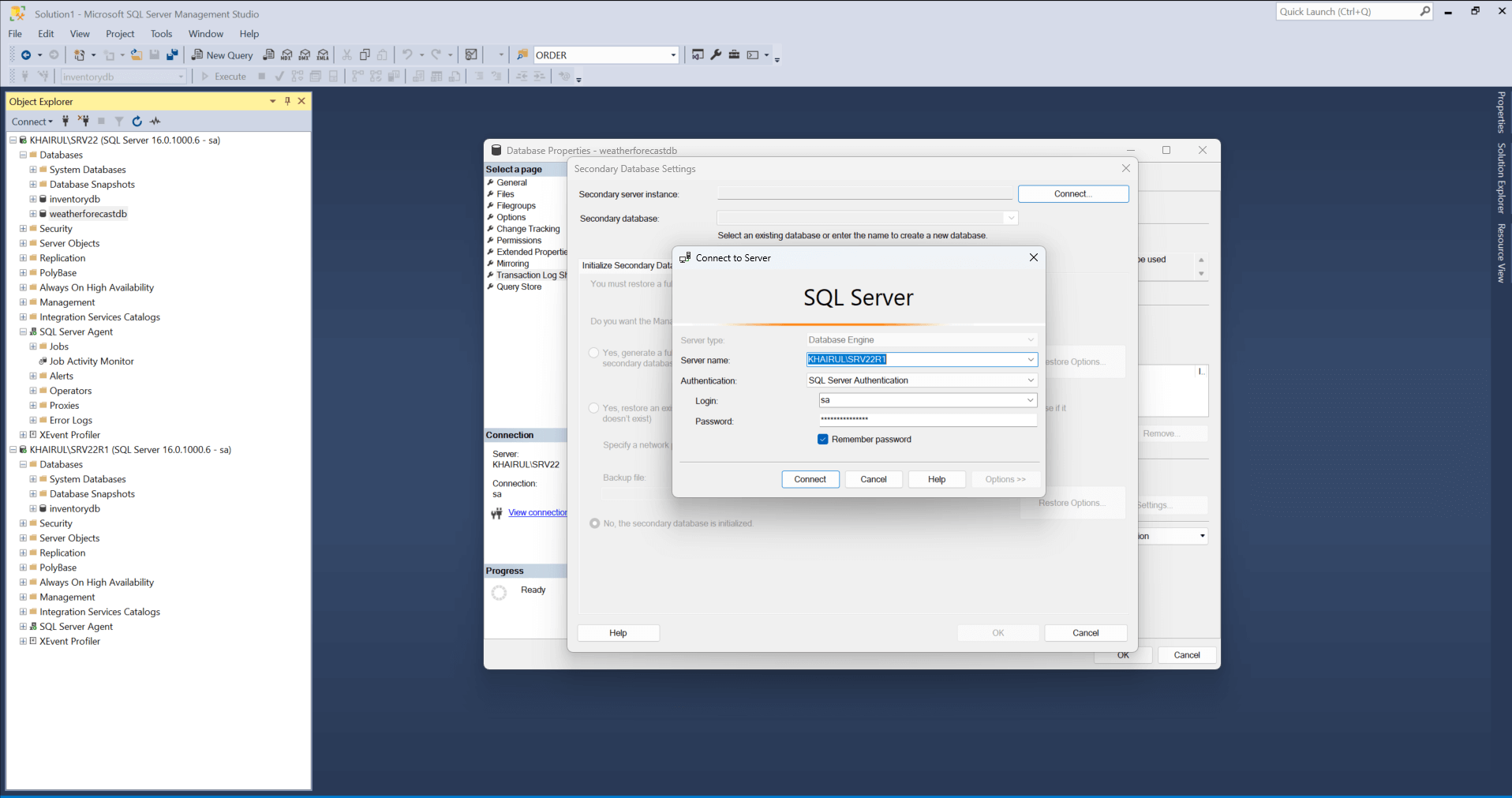Select the Yes, generate full backup option
The image size is (1512, 798).
(593, 353)
